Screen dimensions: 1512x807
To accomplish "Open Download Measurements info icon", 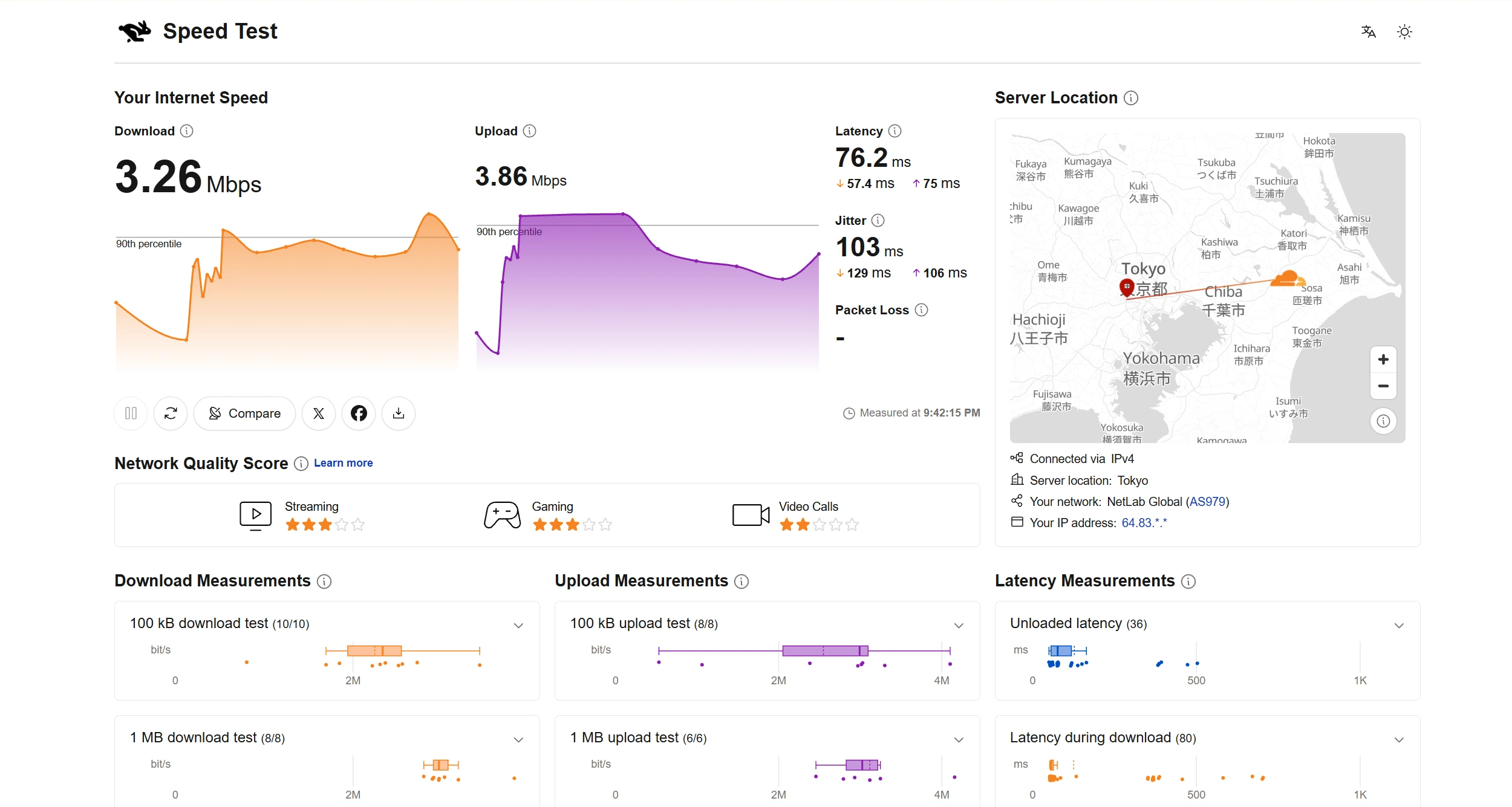I will pyautogui.click(x=324, y=582).
